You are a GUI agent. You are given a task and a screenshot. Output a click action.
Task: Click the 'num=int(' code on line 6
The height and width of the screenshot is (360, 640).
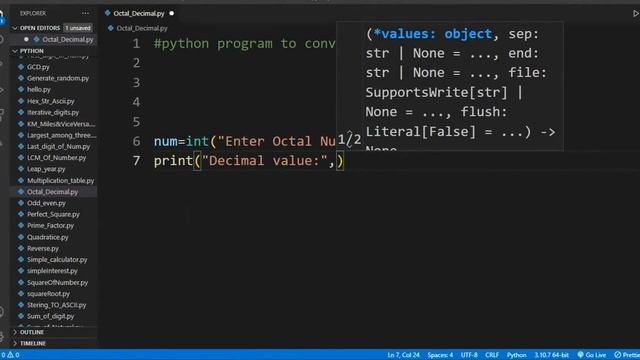coord(185,141)
